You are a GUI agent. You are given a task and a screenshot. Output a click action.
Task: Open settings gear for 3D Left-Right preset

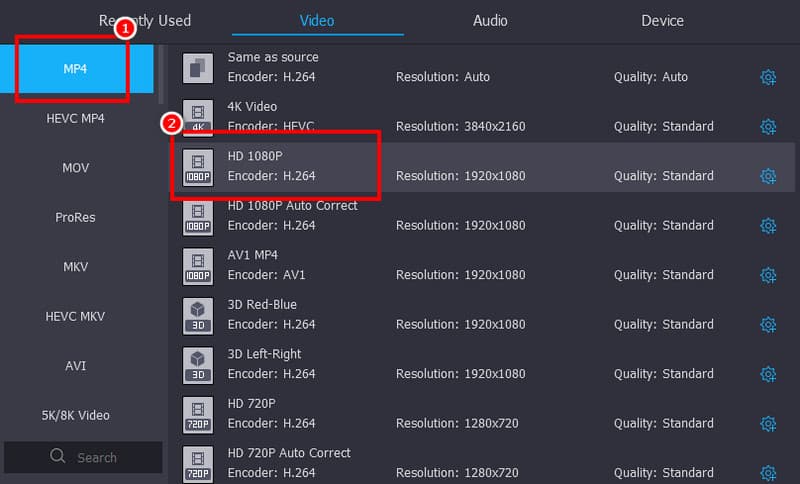tap(768, 374)
